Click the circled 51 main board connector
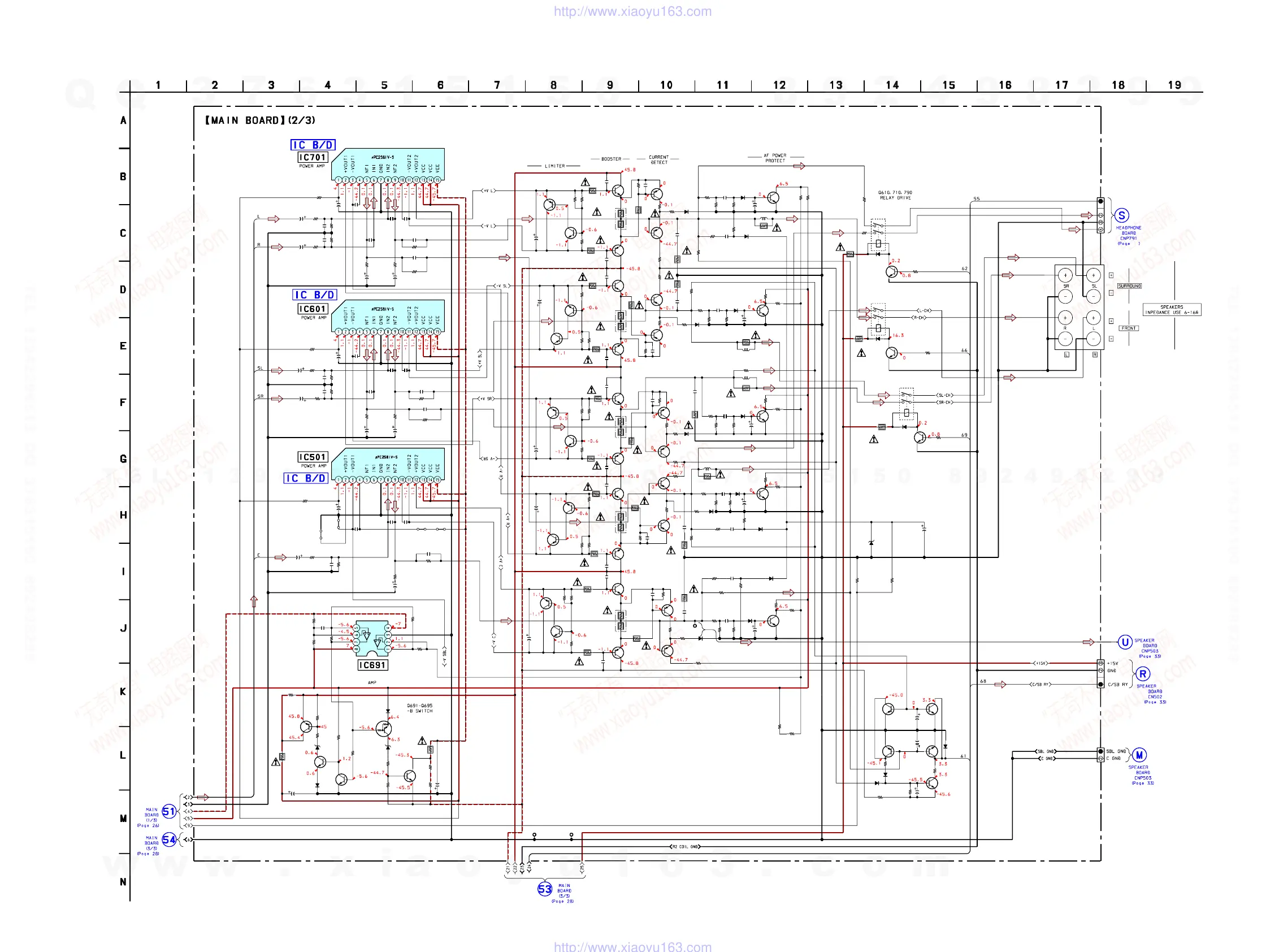 click(168, 811)
